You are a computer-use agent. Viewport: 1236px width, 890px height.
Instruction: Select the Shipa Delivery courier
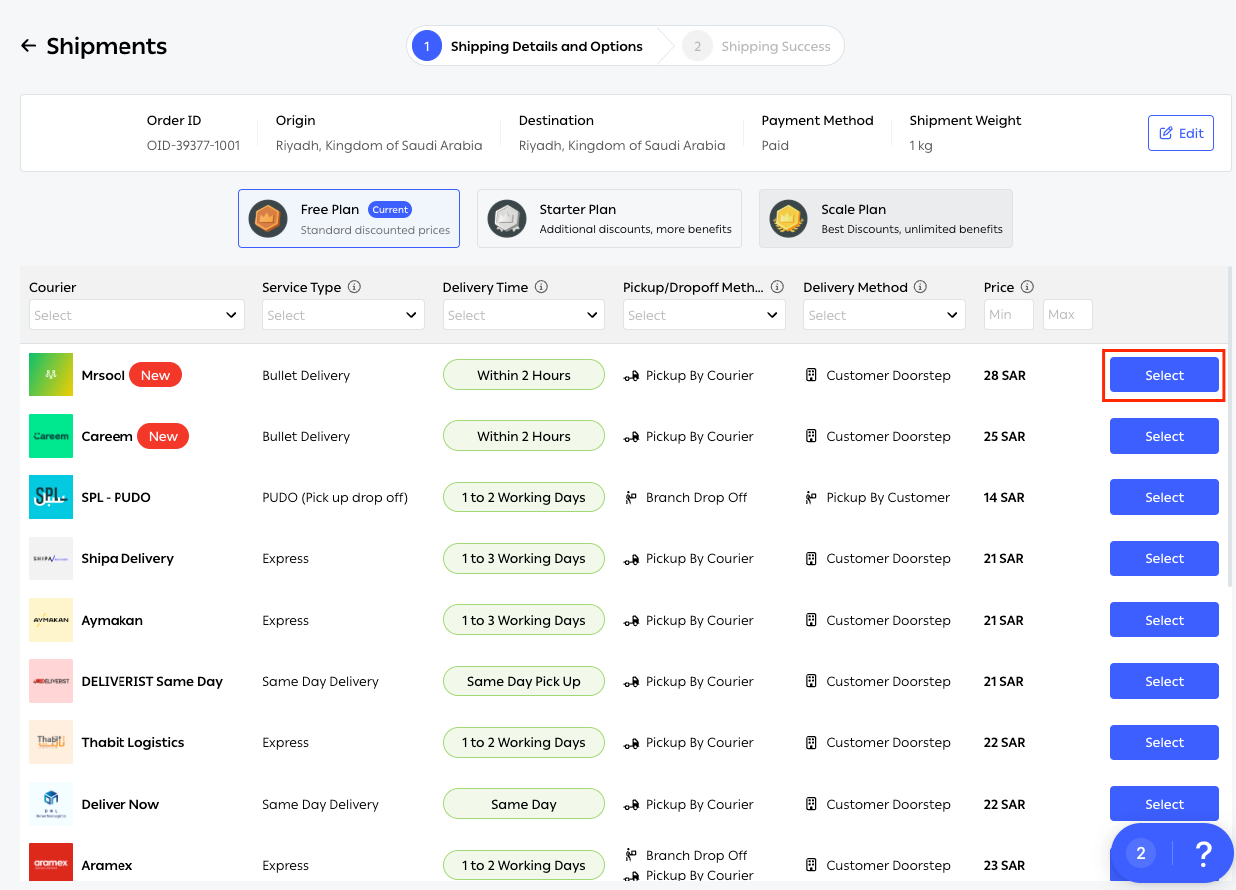click(x=1164, y=558)
